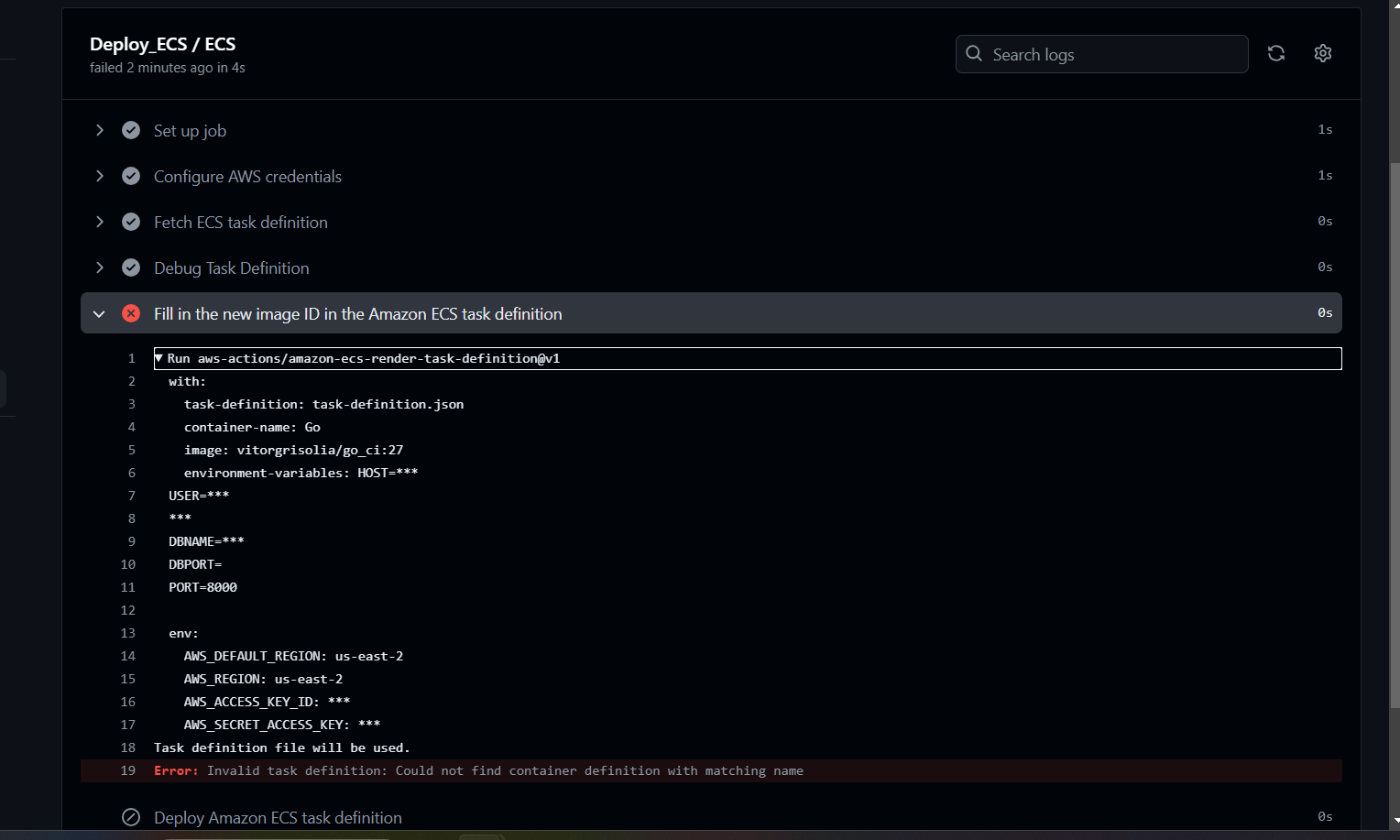
Task: Collapse the Fill in the new image ID step
Action: click(100, 313)
